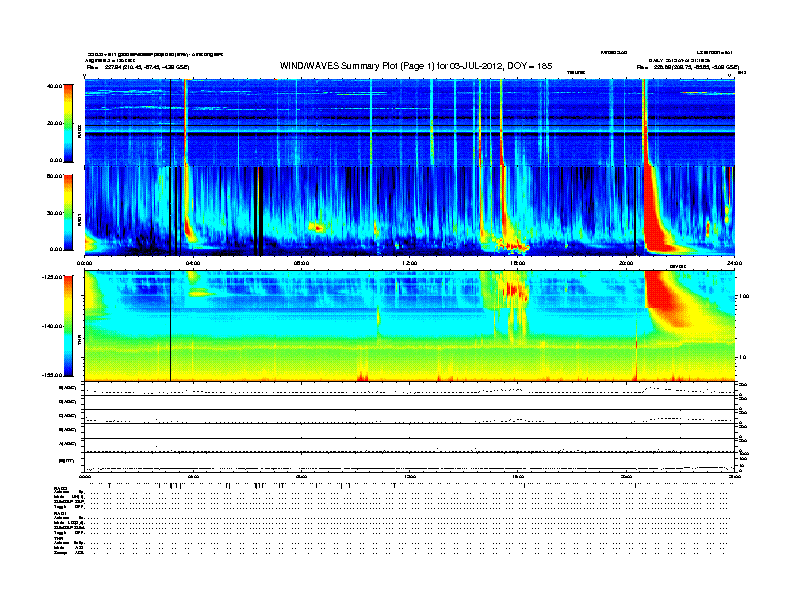Click the 100 label on TNR right axis
Viewport: 792px width, 612px height.
[x=744, y=296]
